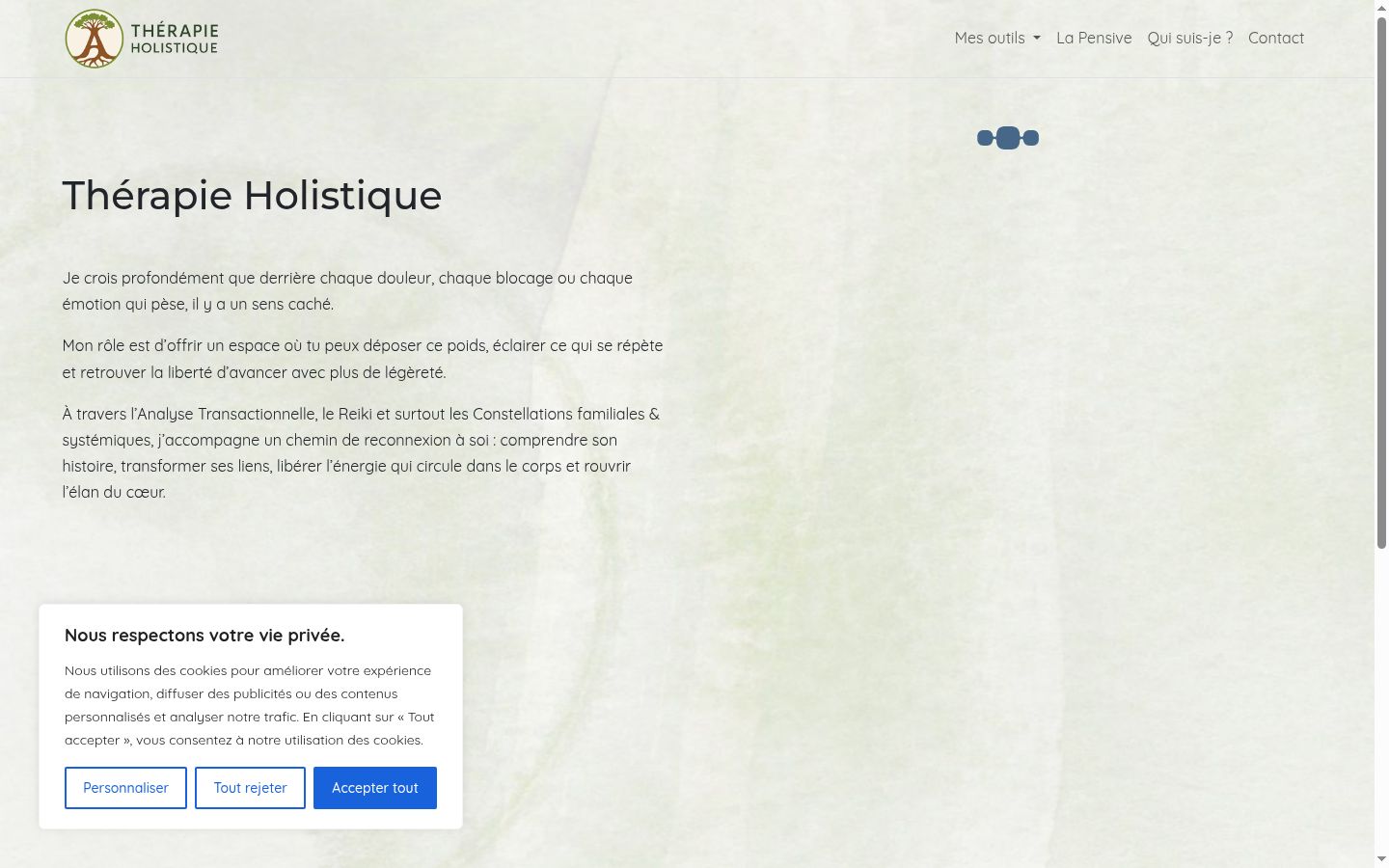The height and width of the screenshot is (868, 1389).
Task: Click the scrollbar up arrow
Action: pos(1381,7)
